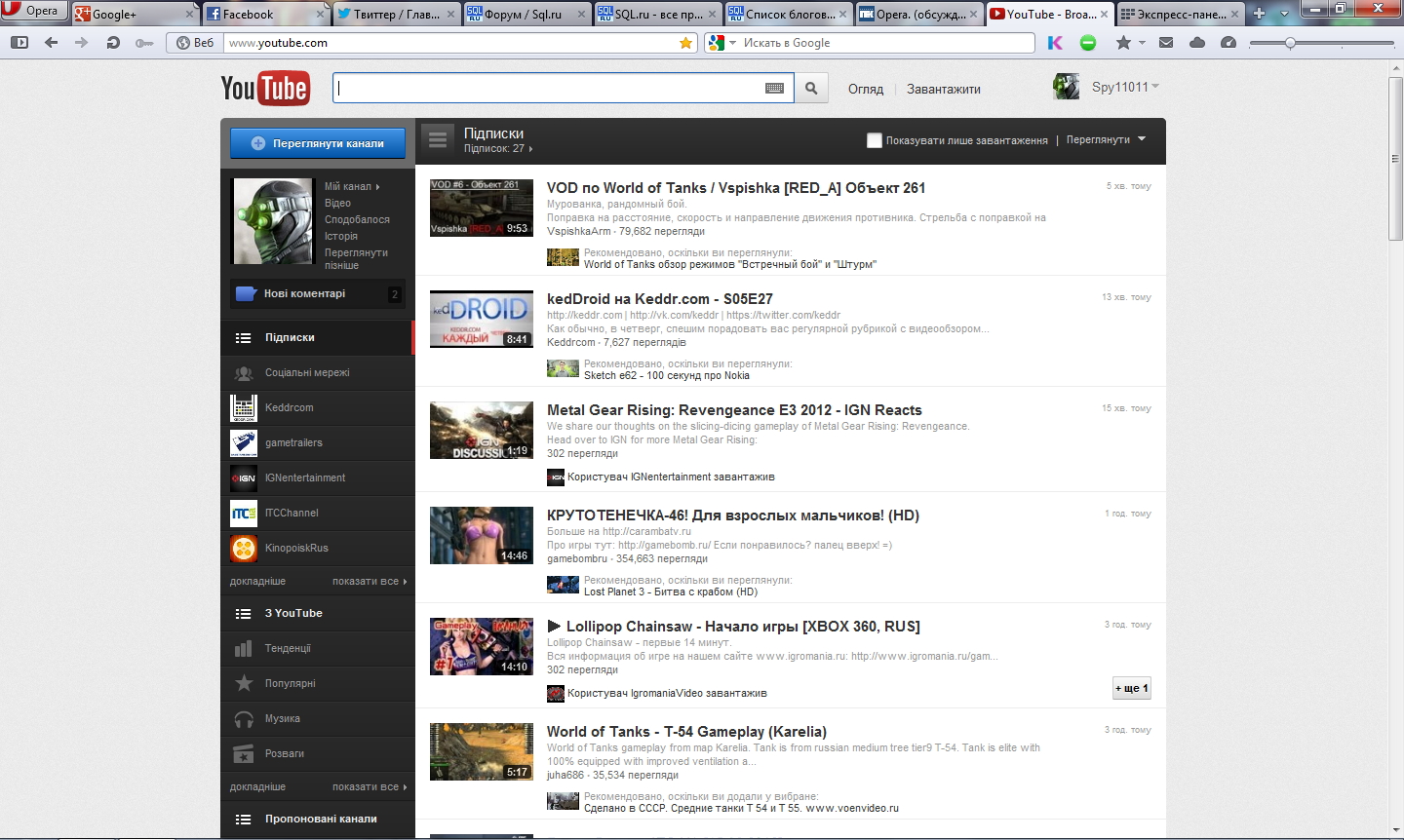Click the + ще 1 button
Viewport: 1404px width, 840px height.
point(1132,688)
